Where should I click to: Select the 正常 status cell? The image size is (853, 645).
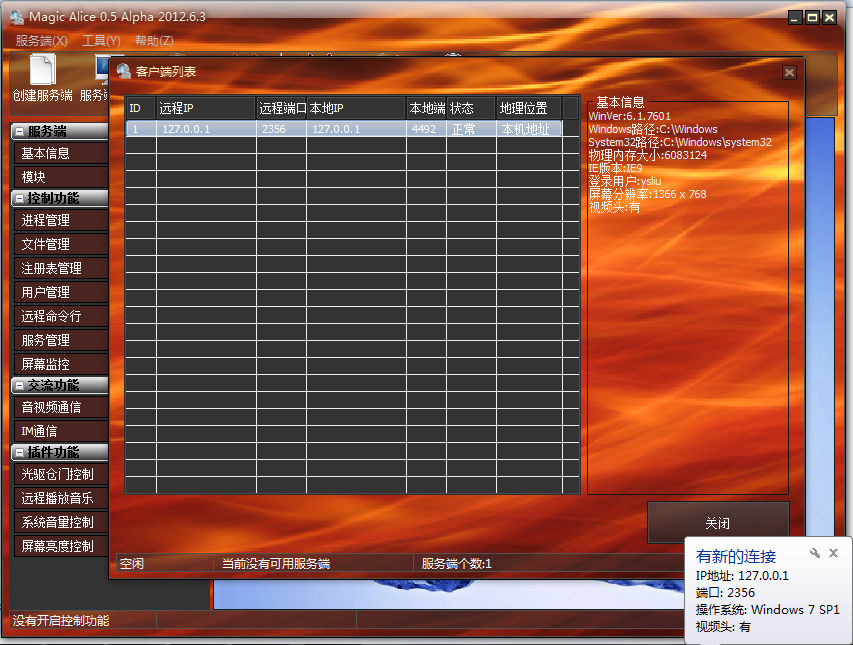pos(471,129)
